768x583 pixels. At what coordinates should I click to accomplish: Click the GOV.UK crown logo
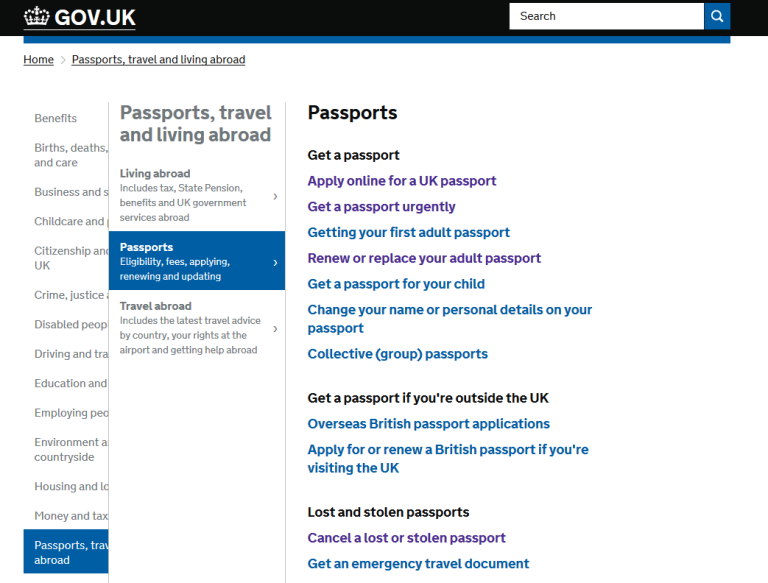pos(37,17)
